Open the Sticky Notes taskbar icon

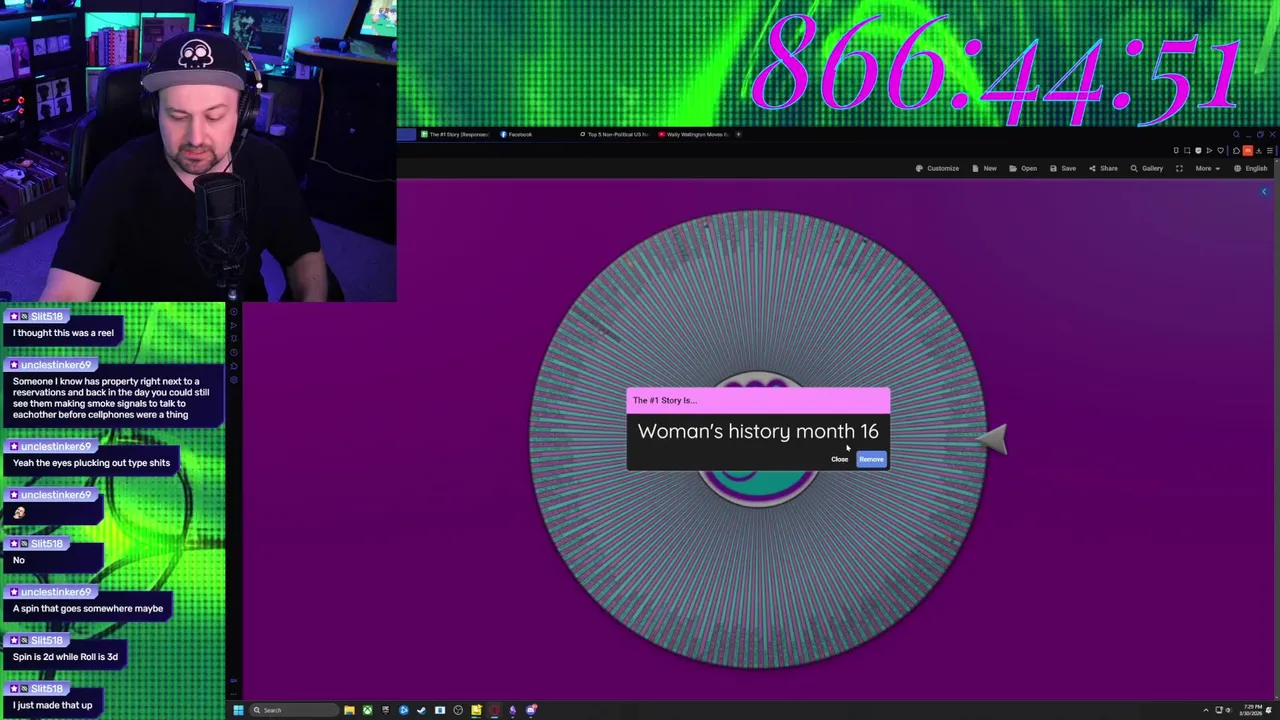pos(476,710)
